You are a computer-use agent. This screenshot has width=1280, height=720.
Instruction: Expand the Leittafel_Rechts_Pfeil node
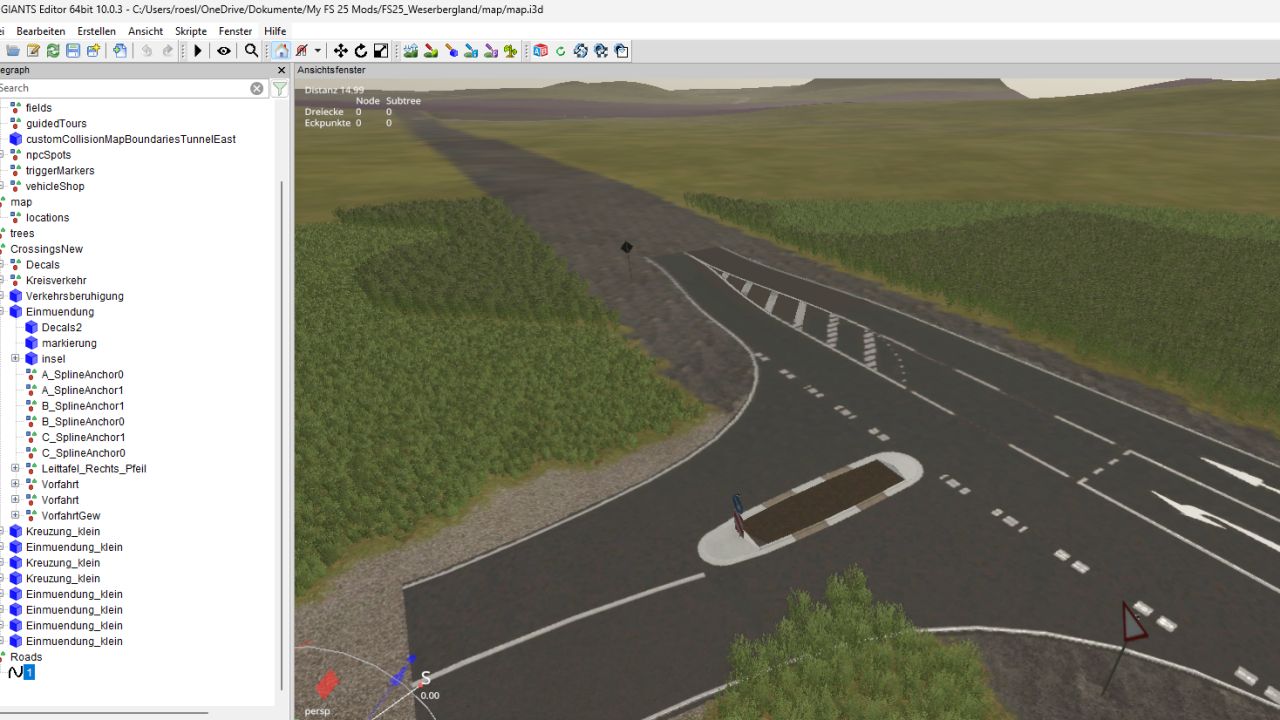(x=15, y=468)
